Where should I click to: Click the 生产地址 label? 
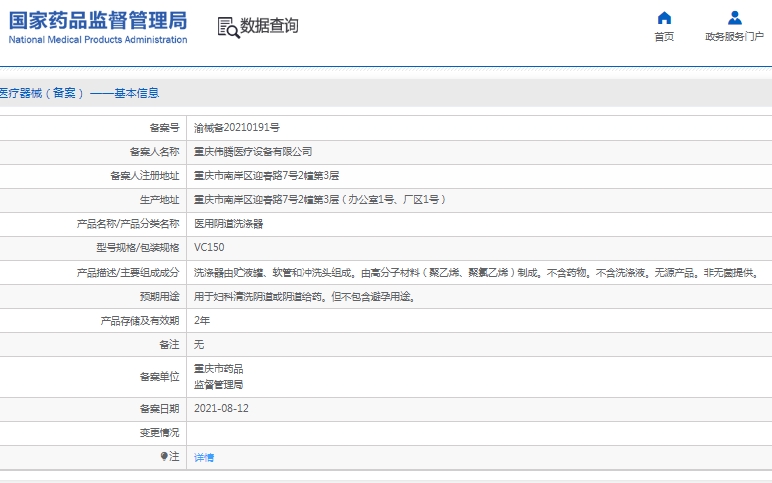160,200
